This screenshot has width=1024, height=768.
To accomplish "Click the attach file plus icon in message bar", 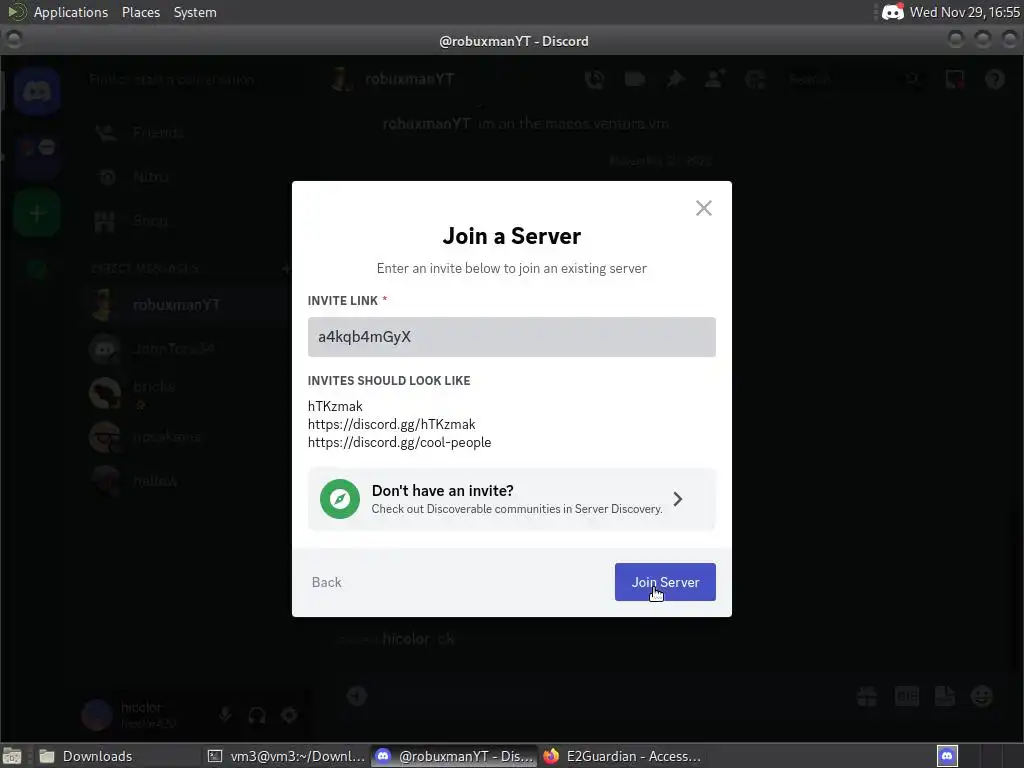I will click(x=357, y=696).
